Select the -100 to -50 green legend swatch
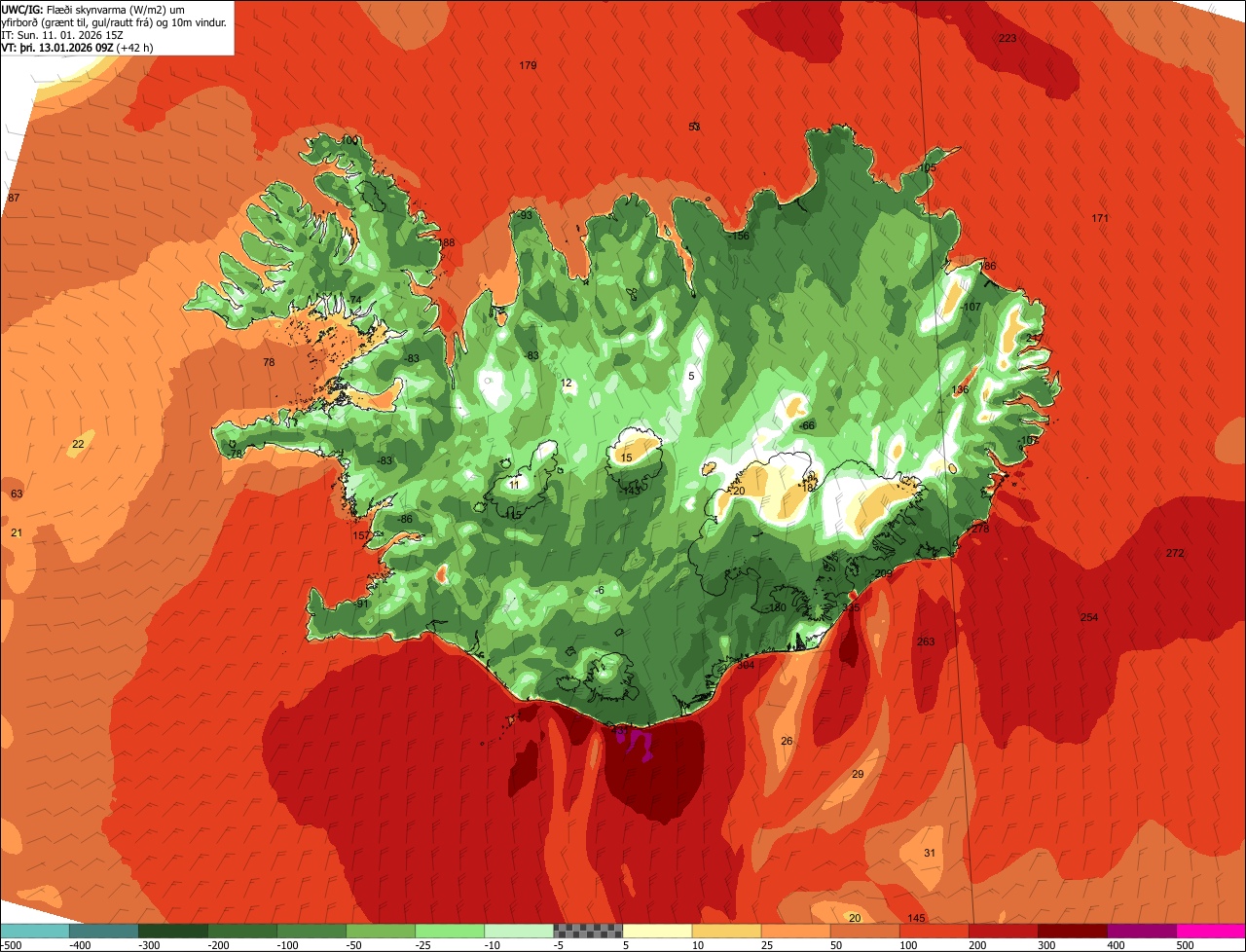 click(311, 931)
